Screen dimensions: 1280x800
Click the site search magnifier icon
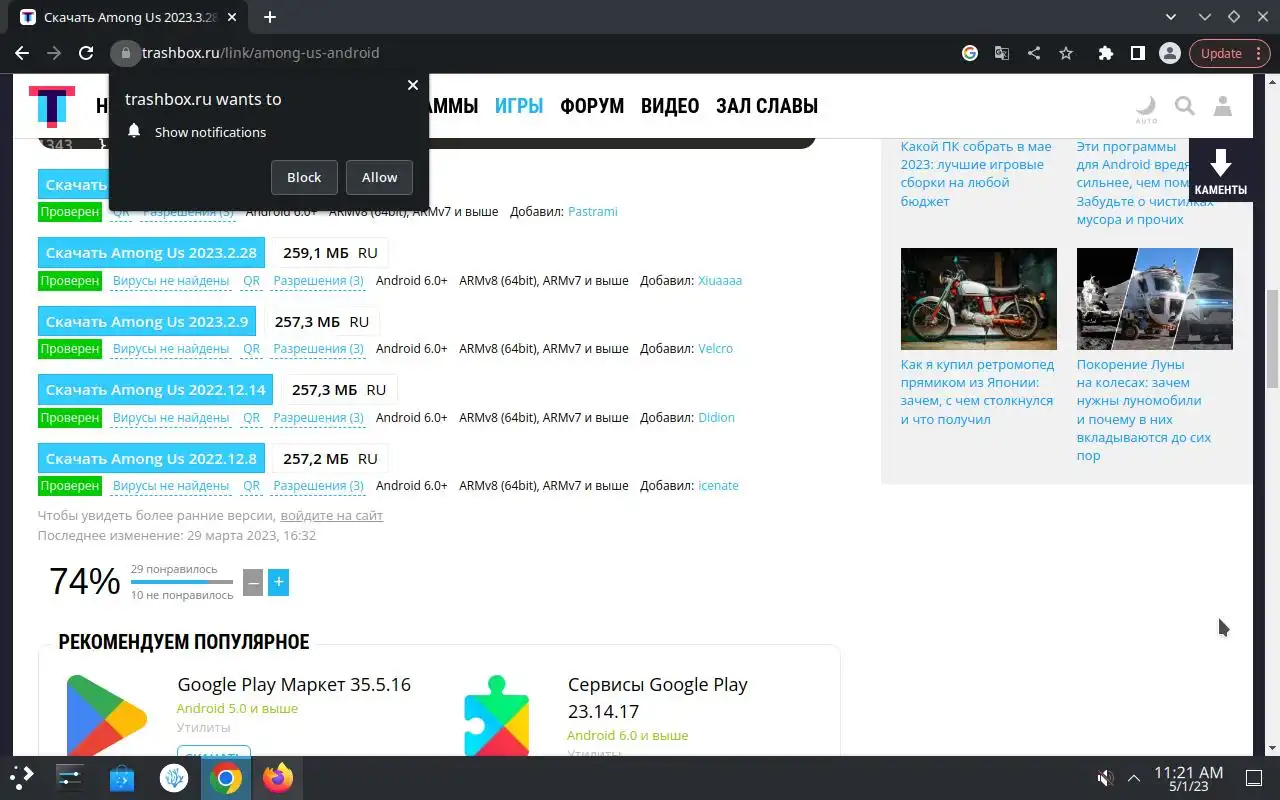1184,106
